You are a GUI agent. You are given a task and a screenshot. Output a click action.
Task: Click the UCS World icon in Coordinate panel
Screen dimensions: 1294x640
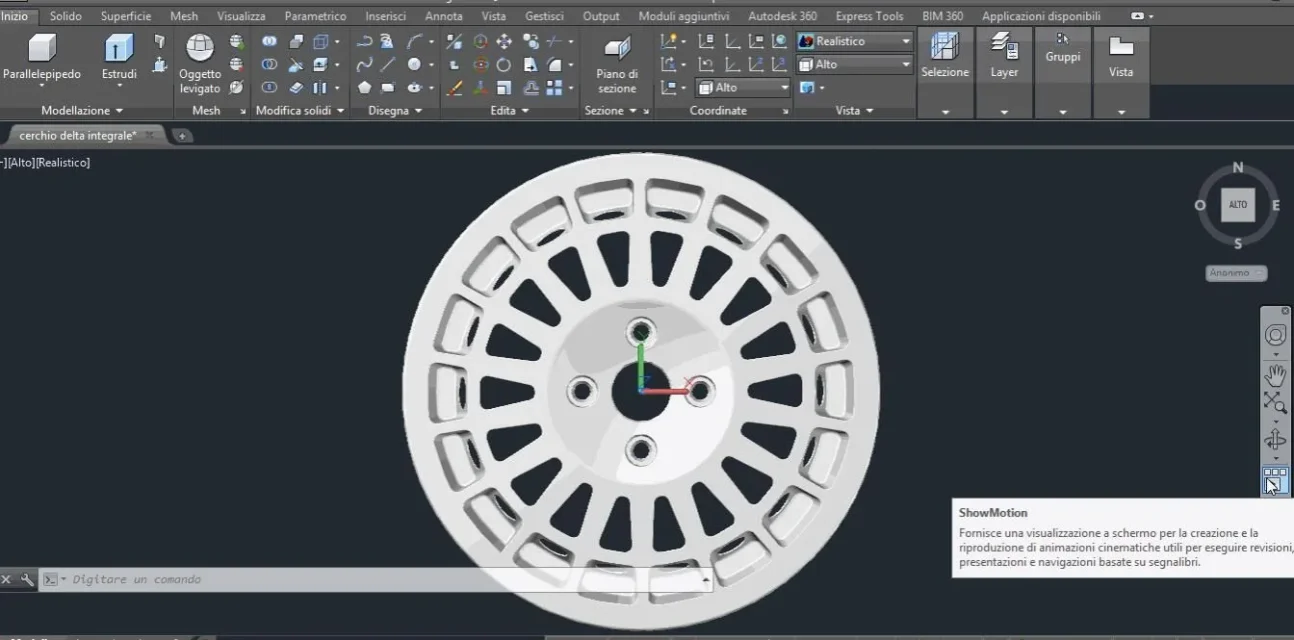pos(779,41)
